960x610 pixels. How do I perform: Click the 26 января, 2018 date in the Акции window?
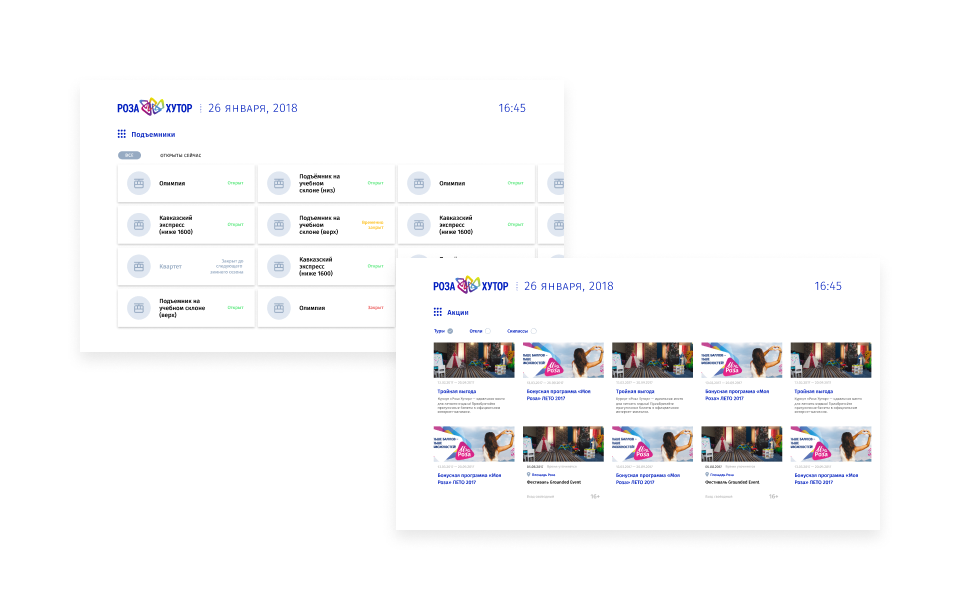(x=569, y=286)
